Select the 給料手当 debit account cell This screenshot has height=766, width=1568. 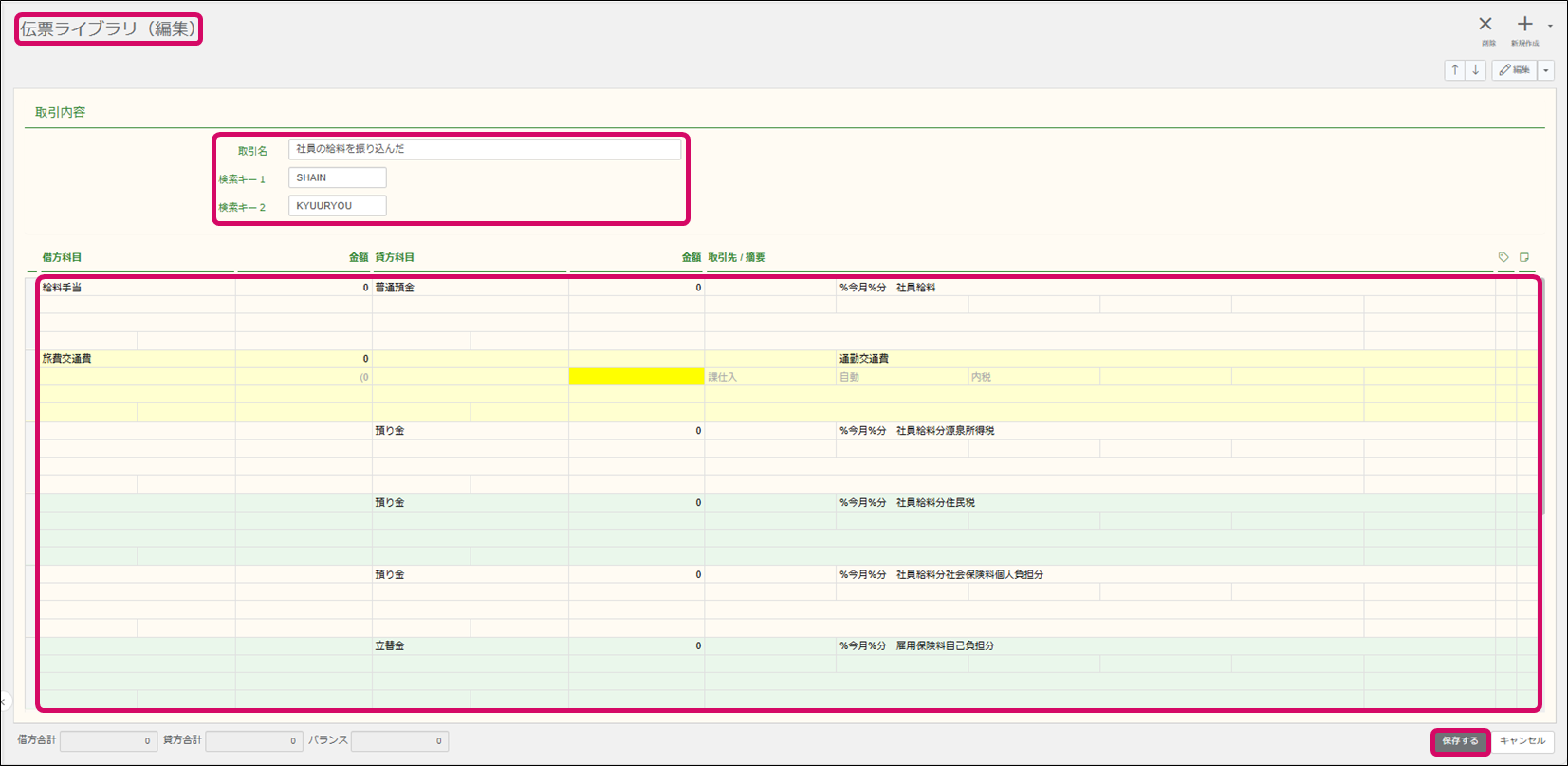point(137,288)
